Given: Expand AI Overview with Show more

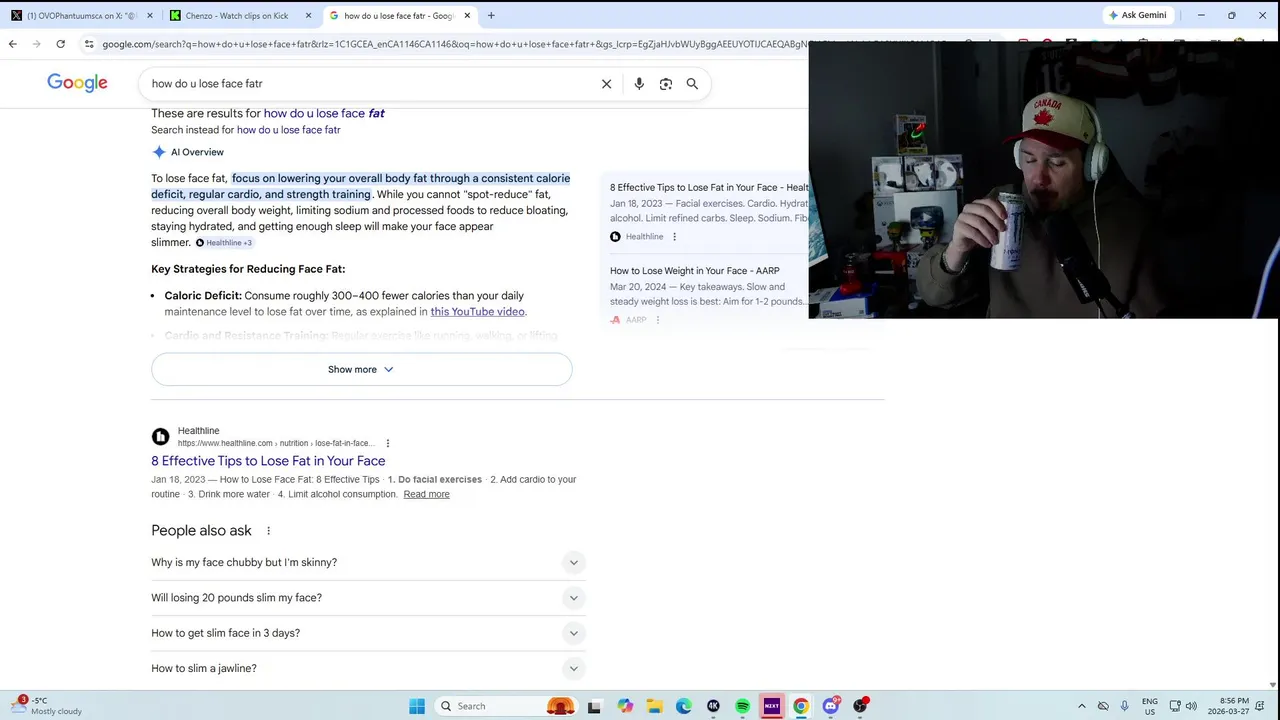Looking at the screenshot, I should point(361,370).
